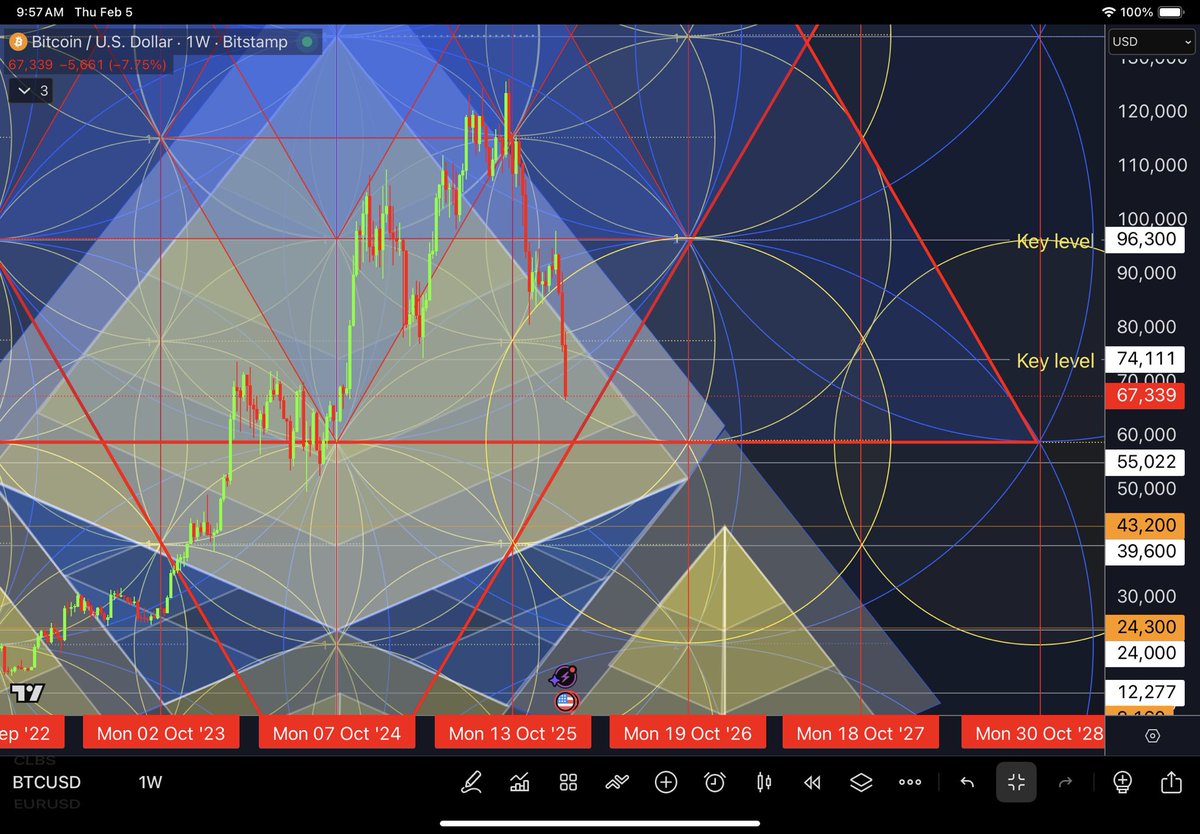1200x834 pixels.
Task: Change the 1W interval
Action: [150, 782]
